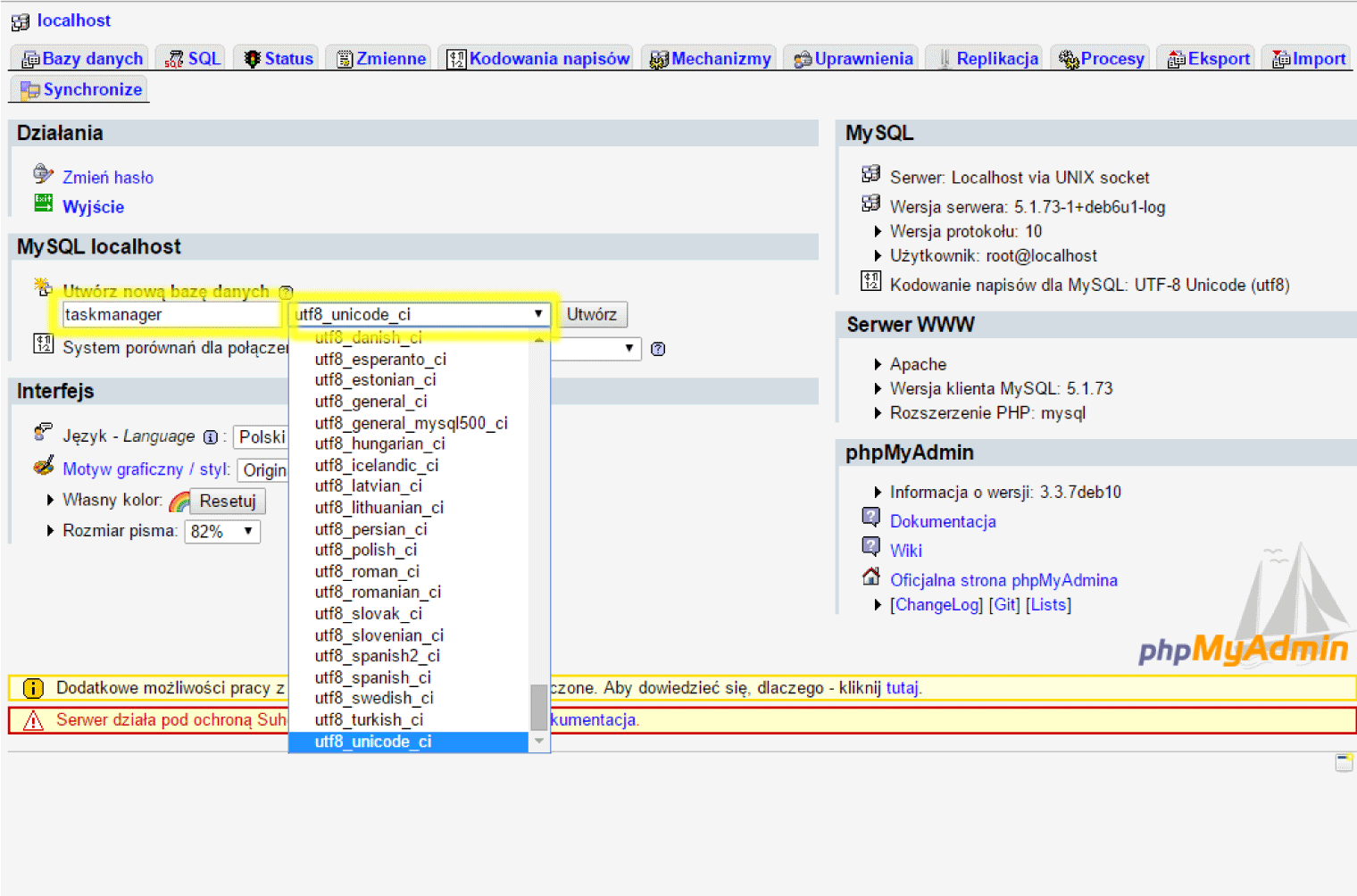This screenshot has height=896, width=1357.
Task: Click Motyw graficzny / styl link
Action: coord(146,469)
